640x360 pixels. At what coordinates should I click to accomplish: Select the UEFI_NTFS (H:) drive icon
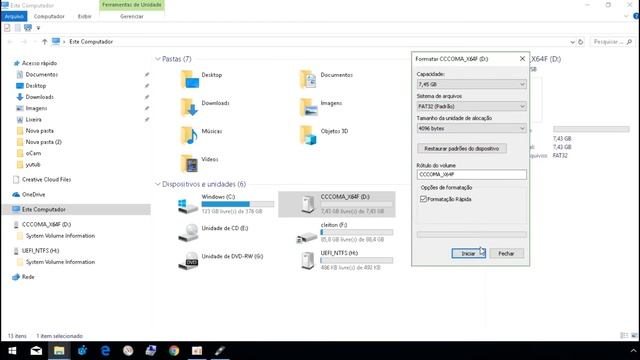point(308,260)
